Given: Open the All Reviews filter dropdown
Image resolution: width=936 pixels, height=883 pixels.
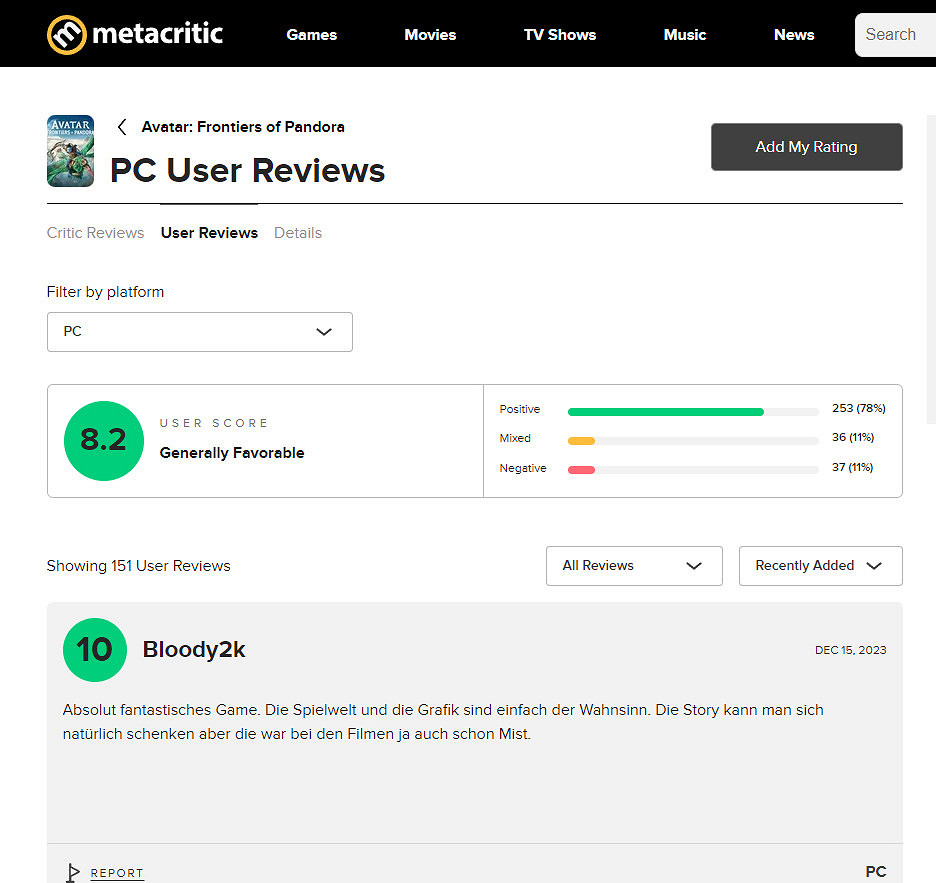Looking at the screenshot, I should [634, 566].
